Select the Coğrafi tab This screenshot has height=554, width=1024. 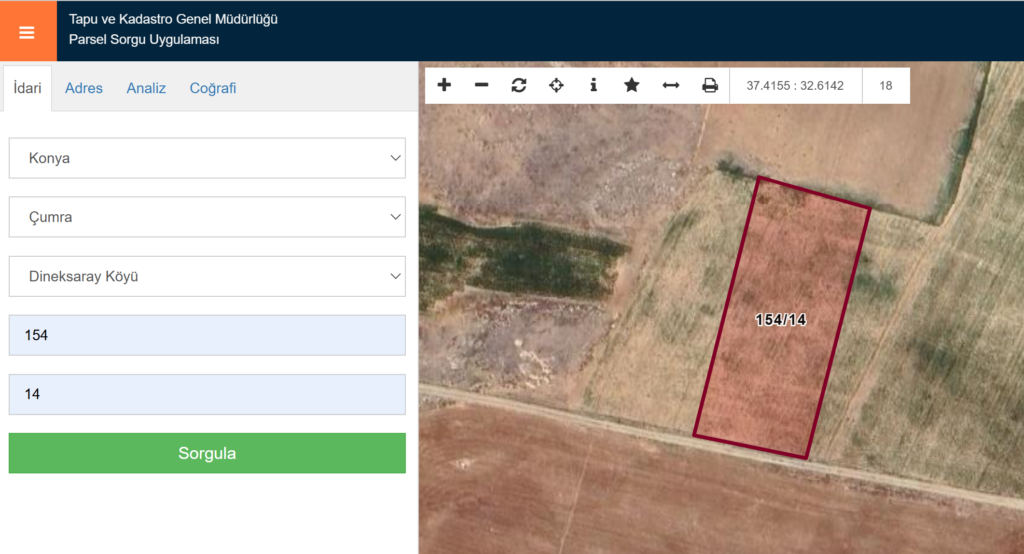pos(213,88)
